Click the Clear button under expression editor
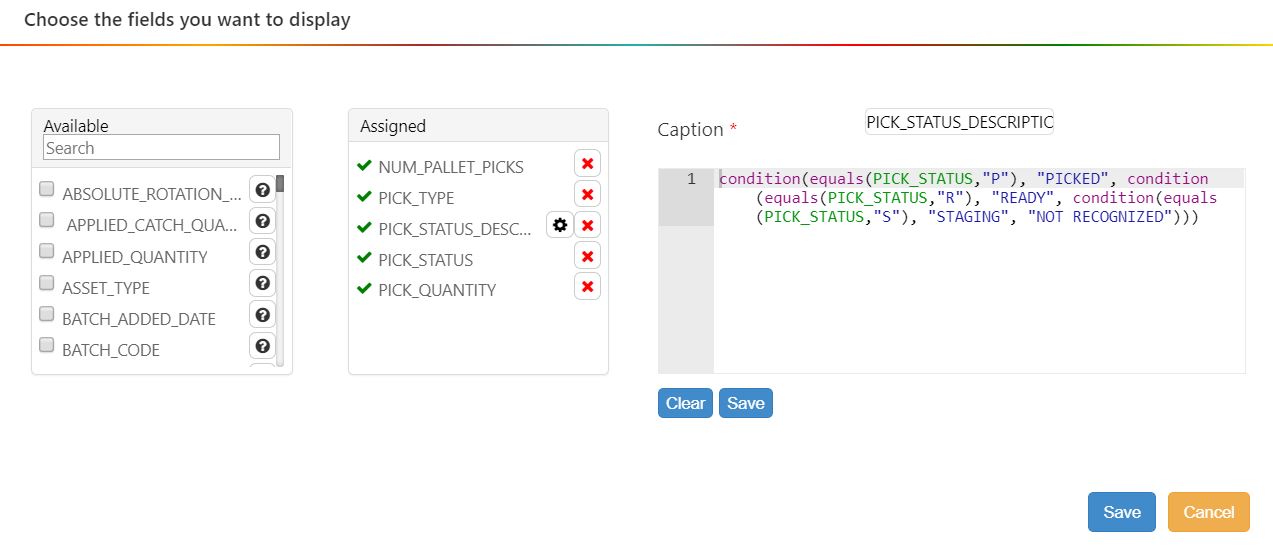This screenshot has height=549, width=1273. [x=685, y=403]
